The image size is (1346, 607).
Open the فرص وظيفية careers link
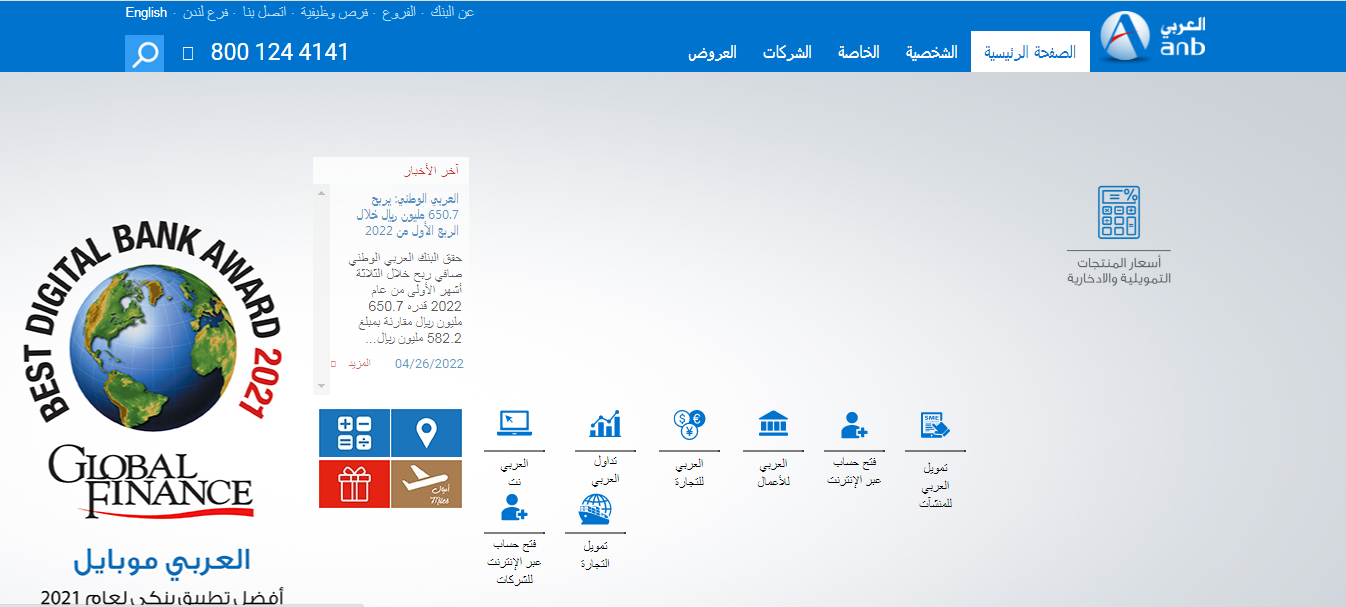(335, 13)
